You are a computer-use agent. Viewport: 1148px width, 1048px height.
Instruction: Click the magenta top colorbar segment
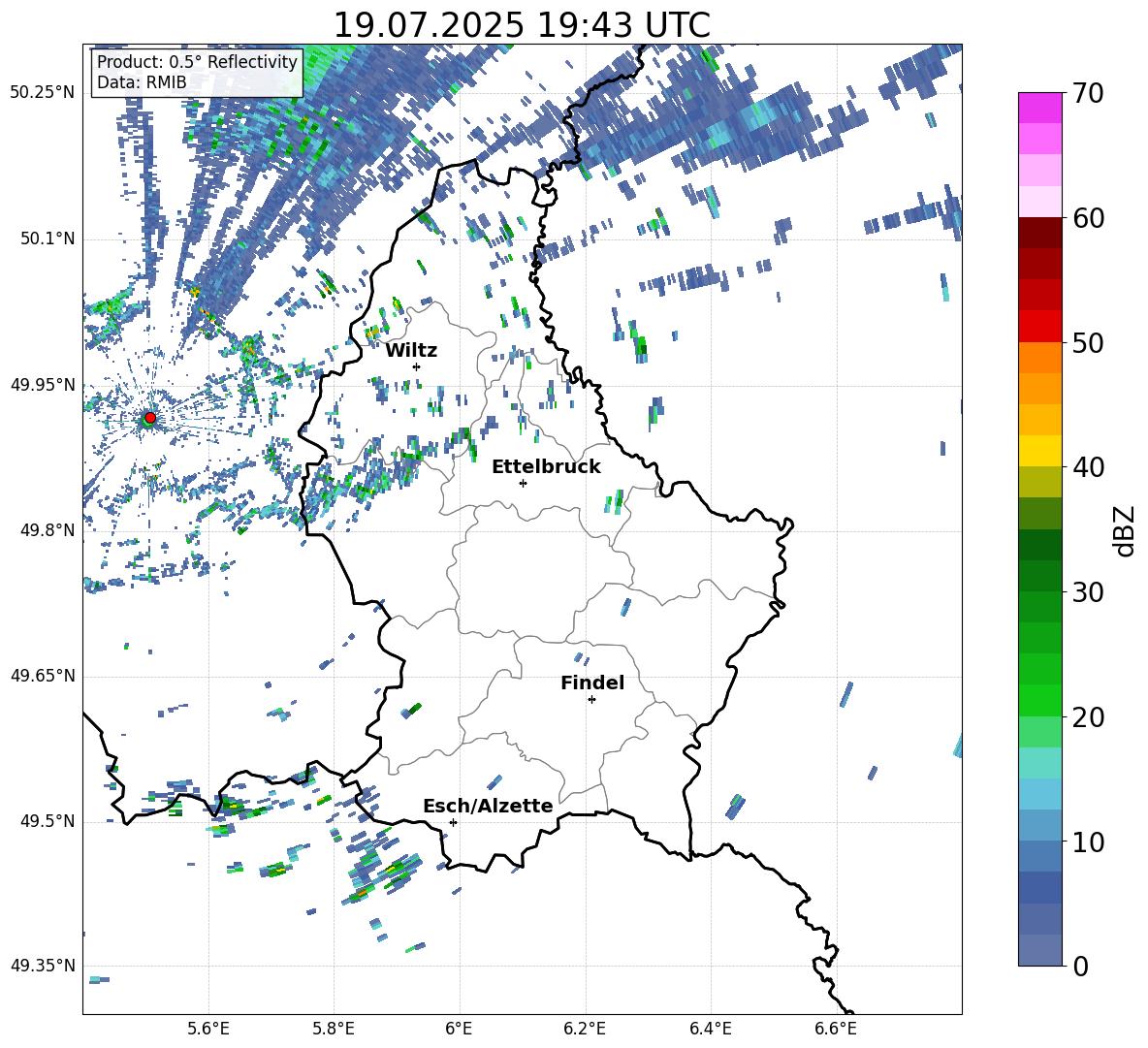[1039, 108]
